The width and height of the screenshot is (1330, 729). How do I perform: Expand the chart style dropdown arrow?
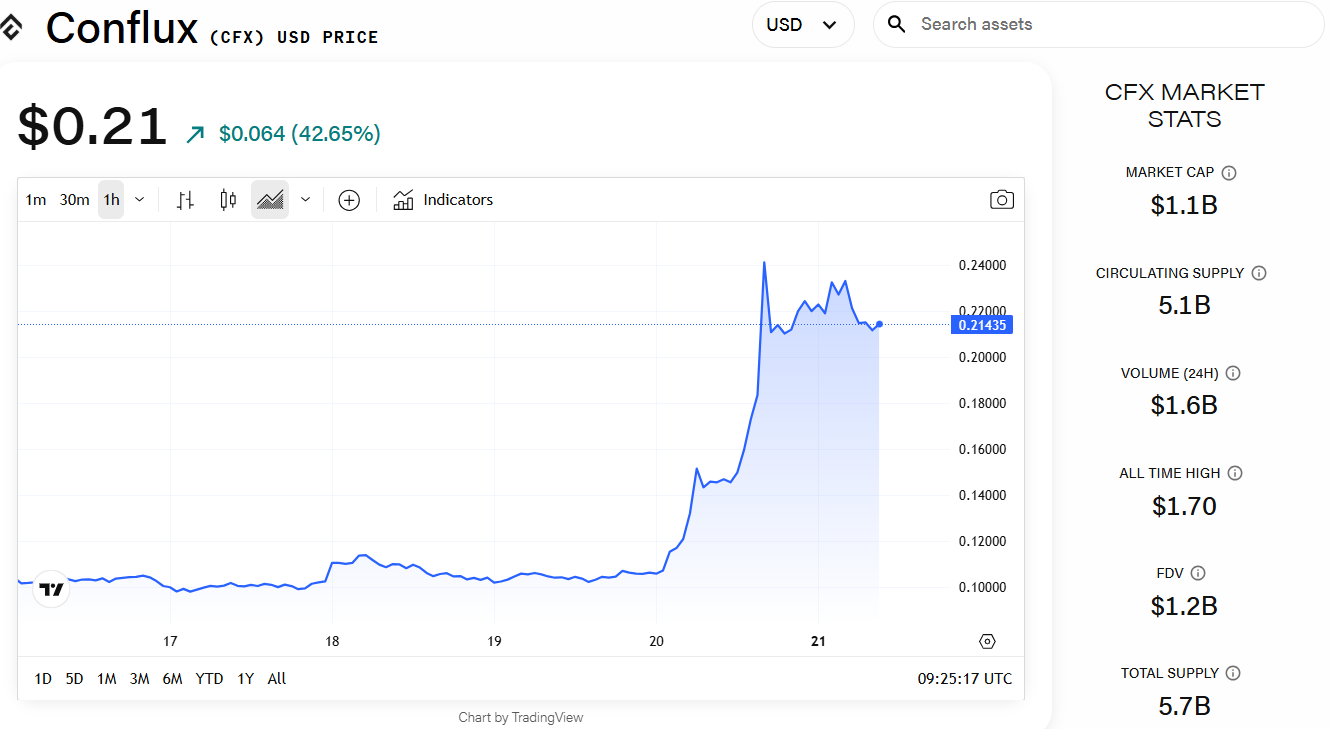coord(305,200)
